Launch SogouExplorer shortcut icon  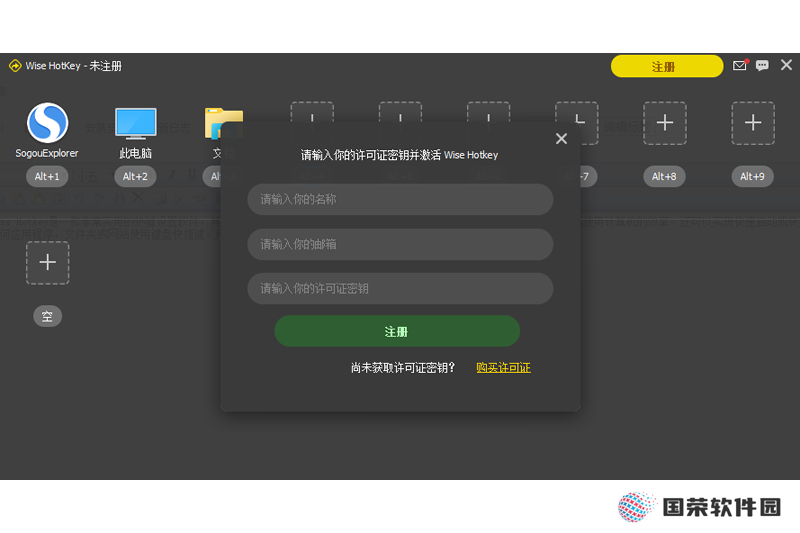coord(47,123)
